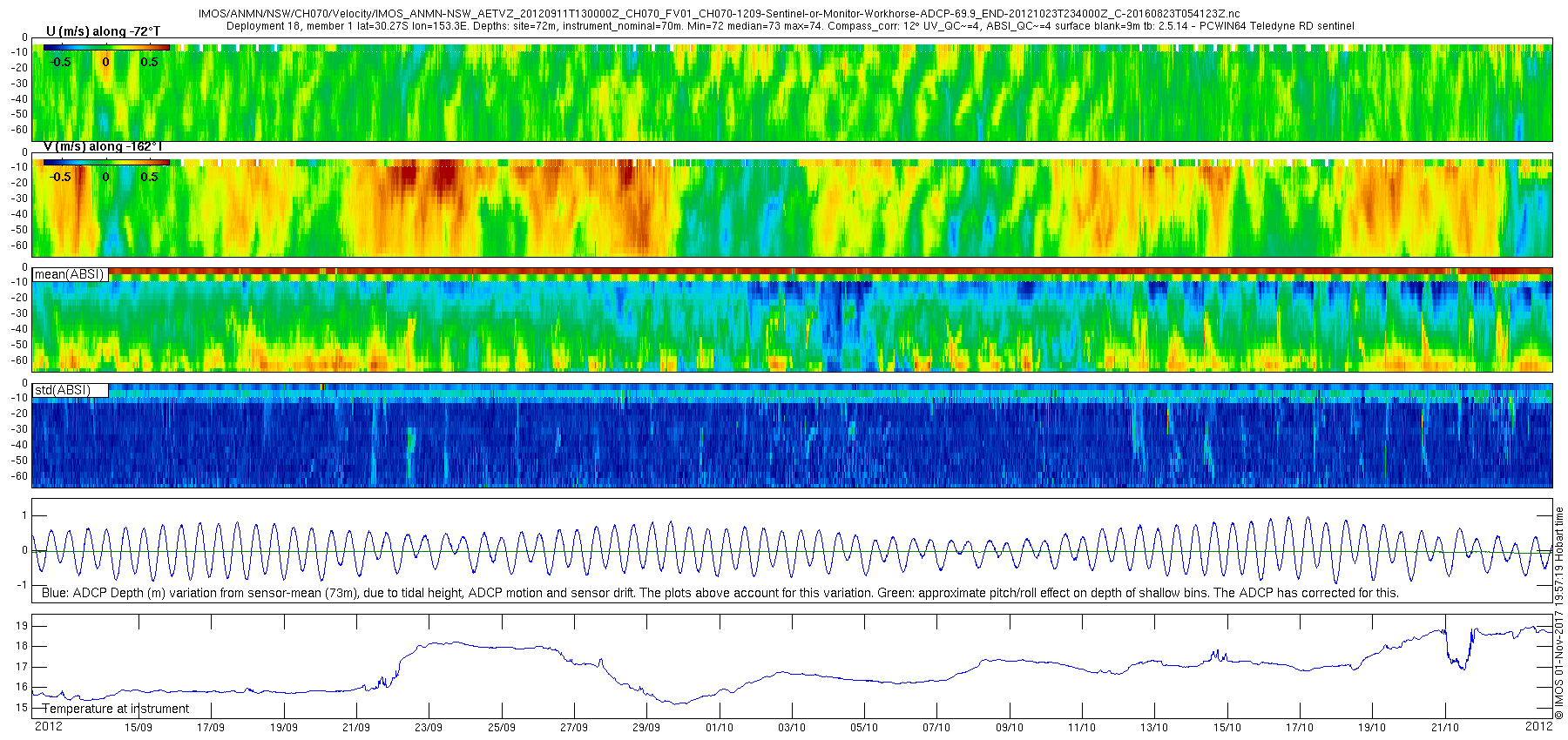Image resolution: width=1568 pixels, height=740 pixels.
Task: Click the 15/10 date tick label
Action: coord(1227,728)
